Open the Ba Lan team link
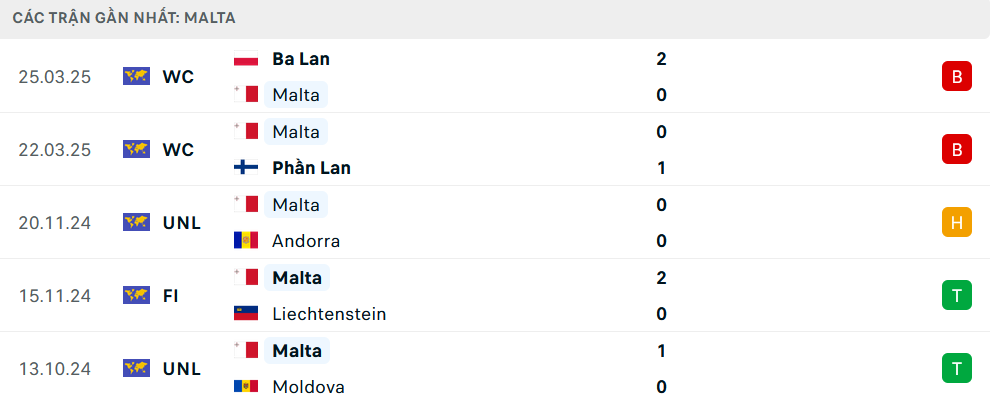 coord(301,59)
